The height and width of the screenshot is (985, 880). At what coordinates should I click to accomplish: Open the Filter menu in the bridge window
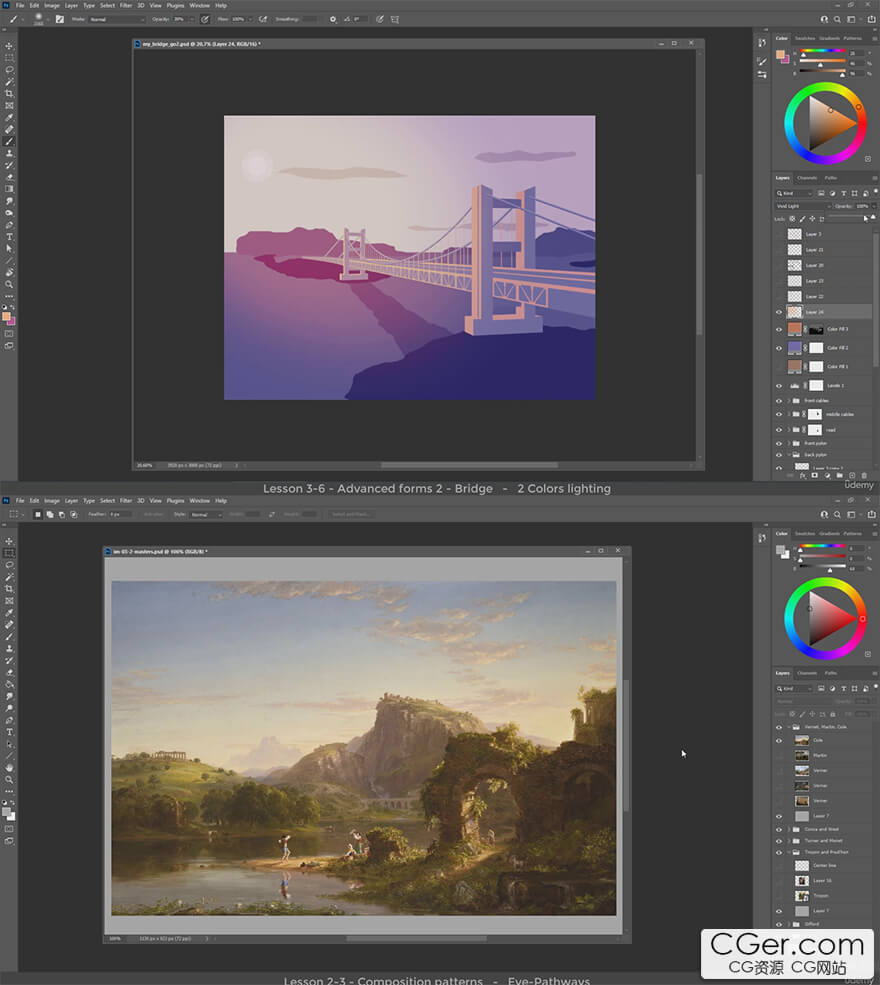[126, 6]
